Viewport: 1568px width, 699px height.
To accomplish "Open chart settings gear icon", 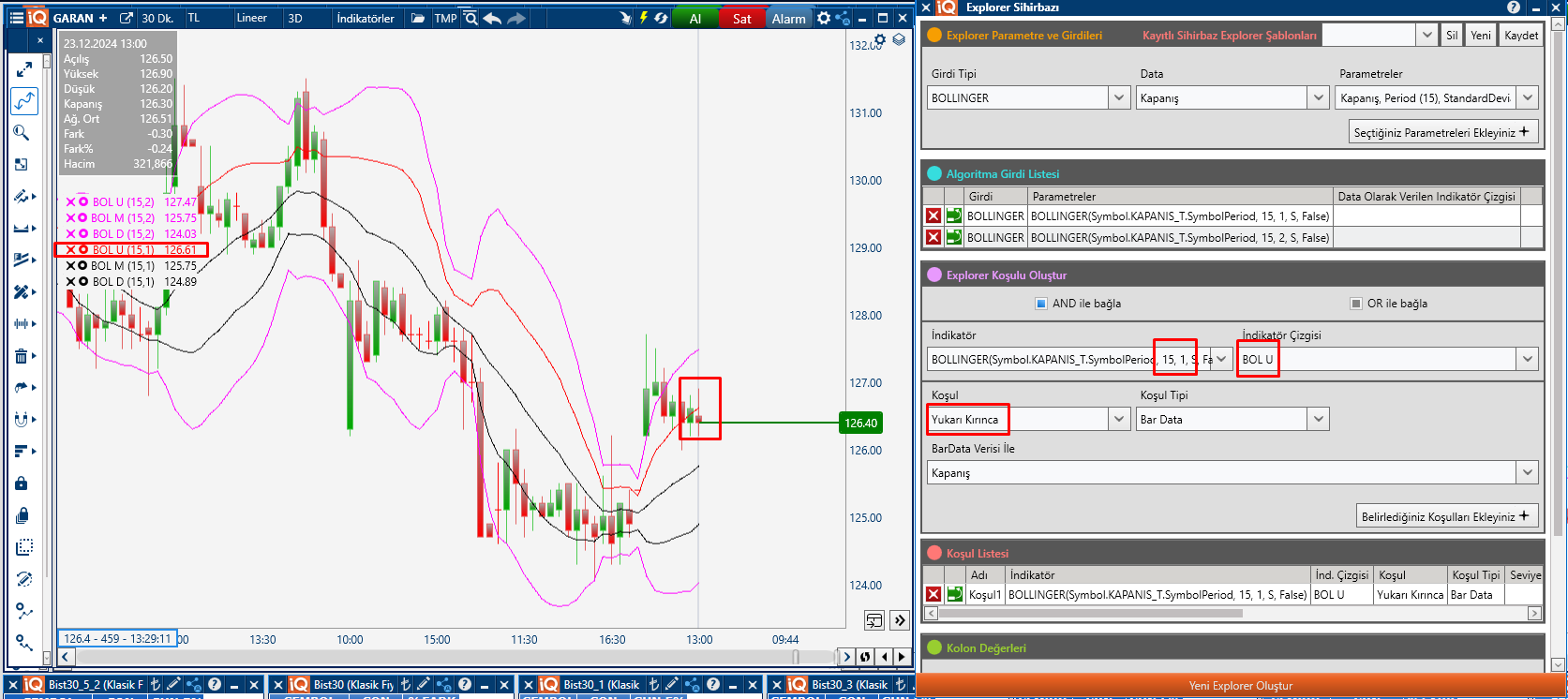I will click(x=823, y=18).
